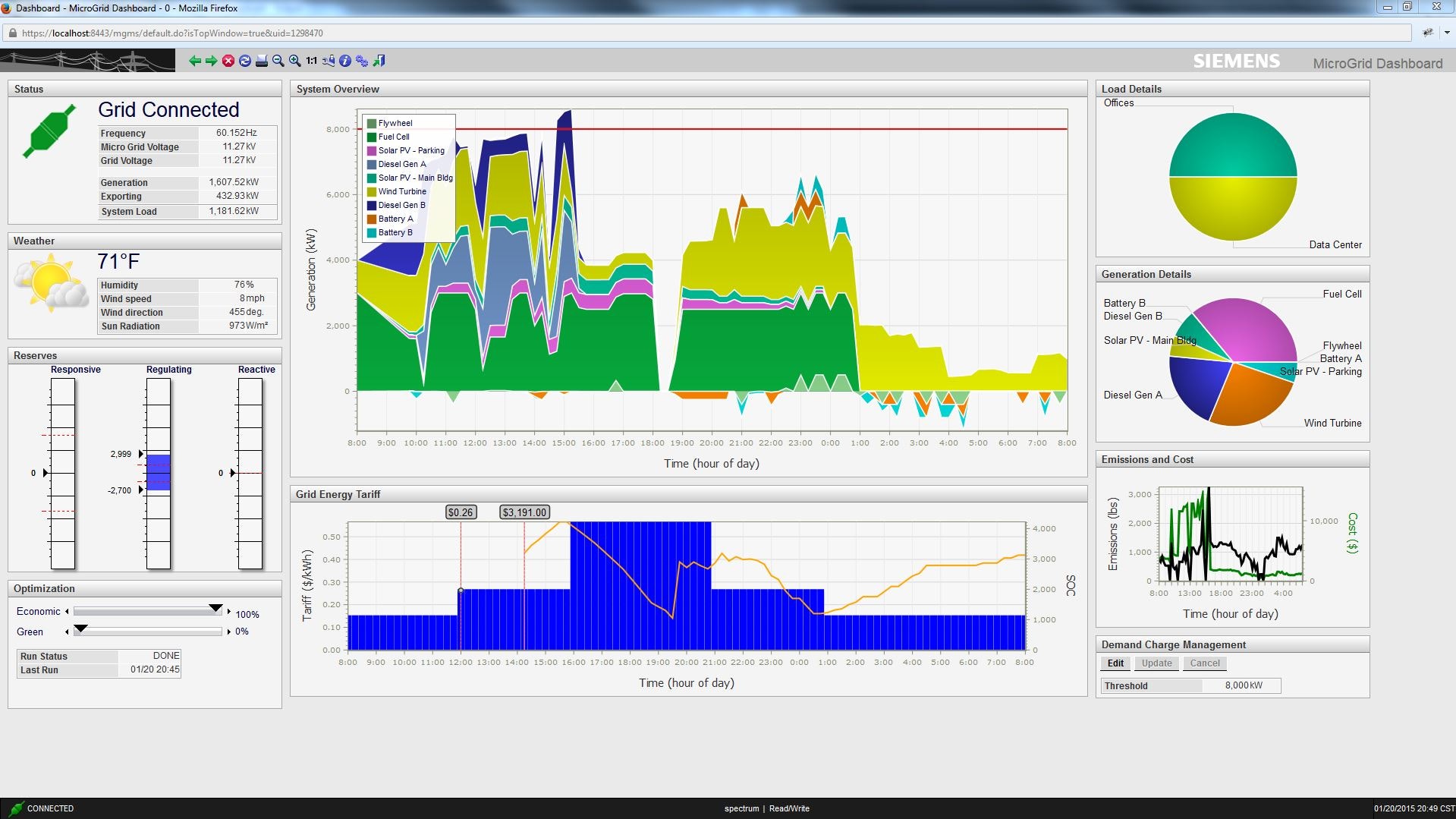Image resolution: width=1456 pixels, height=819 pixels.
Task: Click the green back arrow icon
Action: click(x=195, y=61)
